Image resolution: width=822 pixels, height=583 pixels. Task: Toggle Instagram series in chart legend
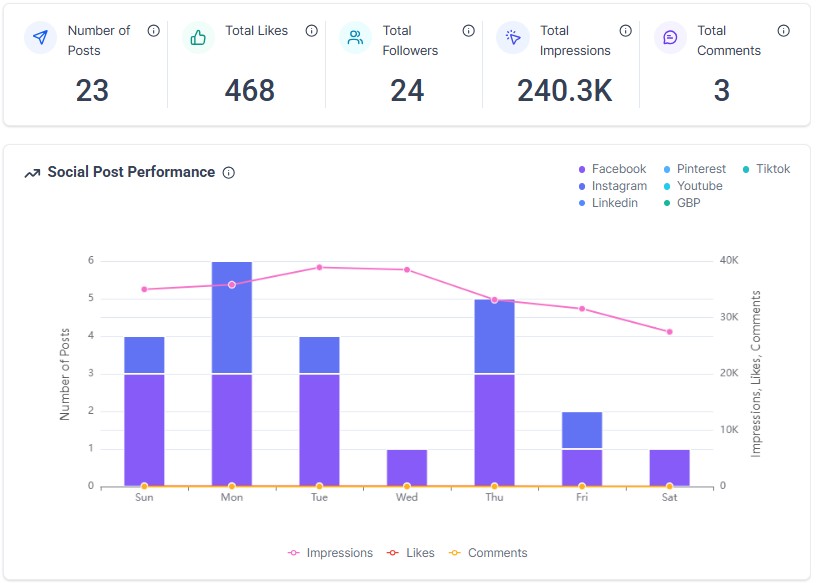(x=612, y=186)
